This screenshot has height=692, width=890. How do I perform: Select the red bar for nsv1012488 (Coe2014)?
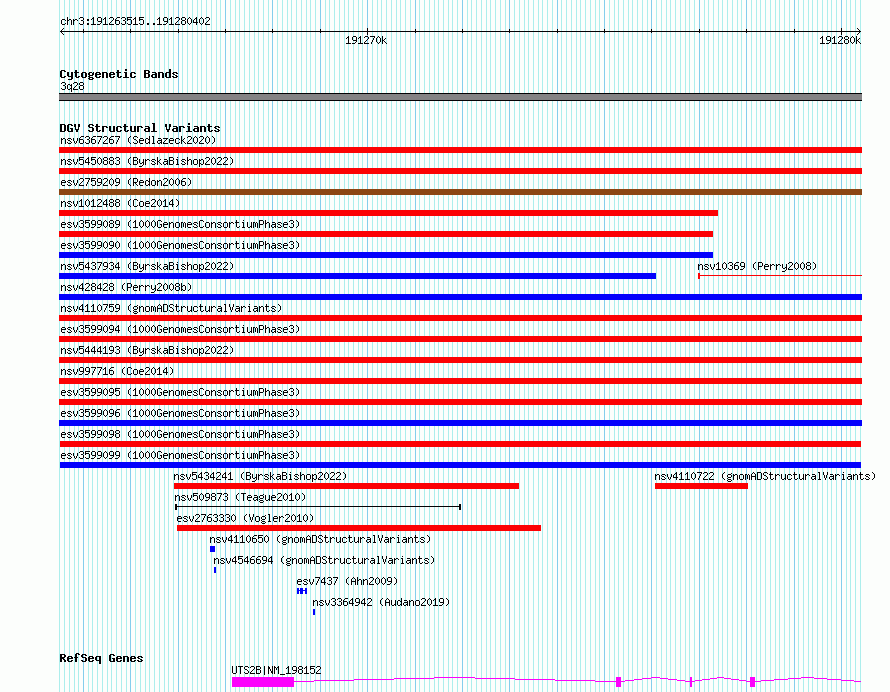(388, 213)
